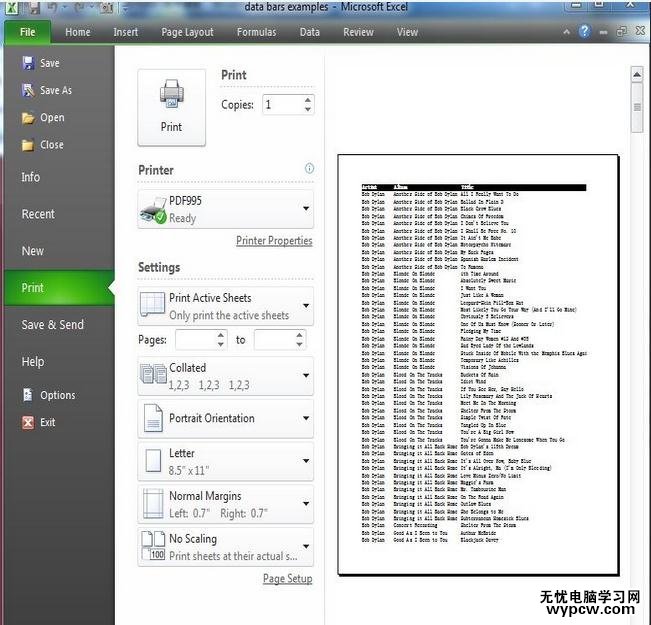Image resolution: width=651 pixels, height=625 pixels.
Task: Select Print in the backstage menu
Action: [59, 288]
